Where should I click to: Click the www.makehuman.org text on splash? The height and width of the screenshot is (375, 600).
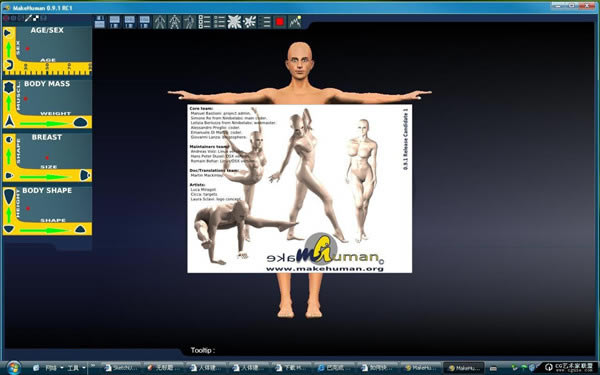click(x=325, y=269)
